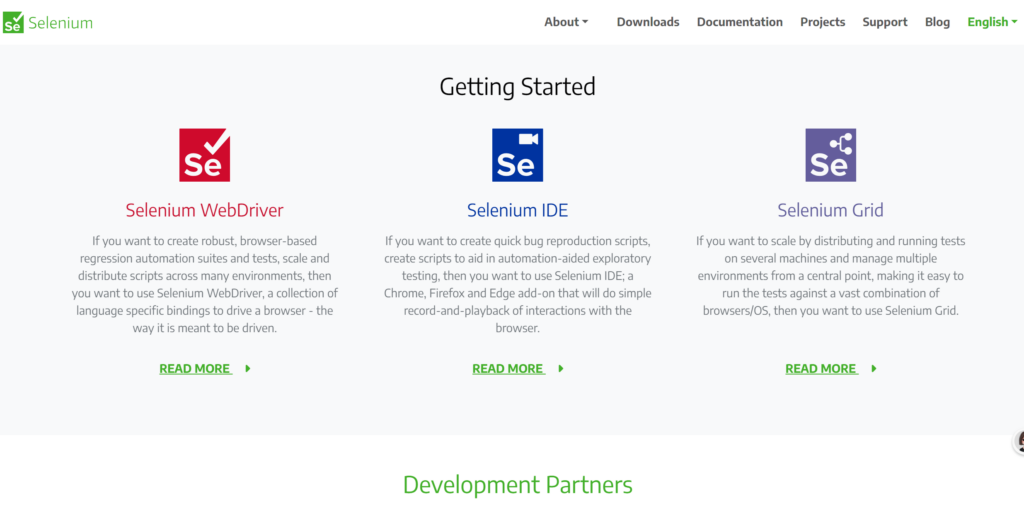Image resolution: width=1024 pixels, height=530 pixels.
Task: Click the red Selenium WebDriver icon
Action: point(204,155)
